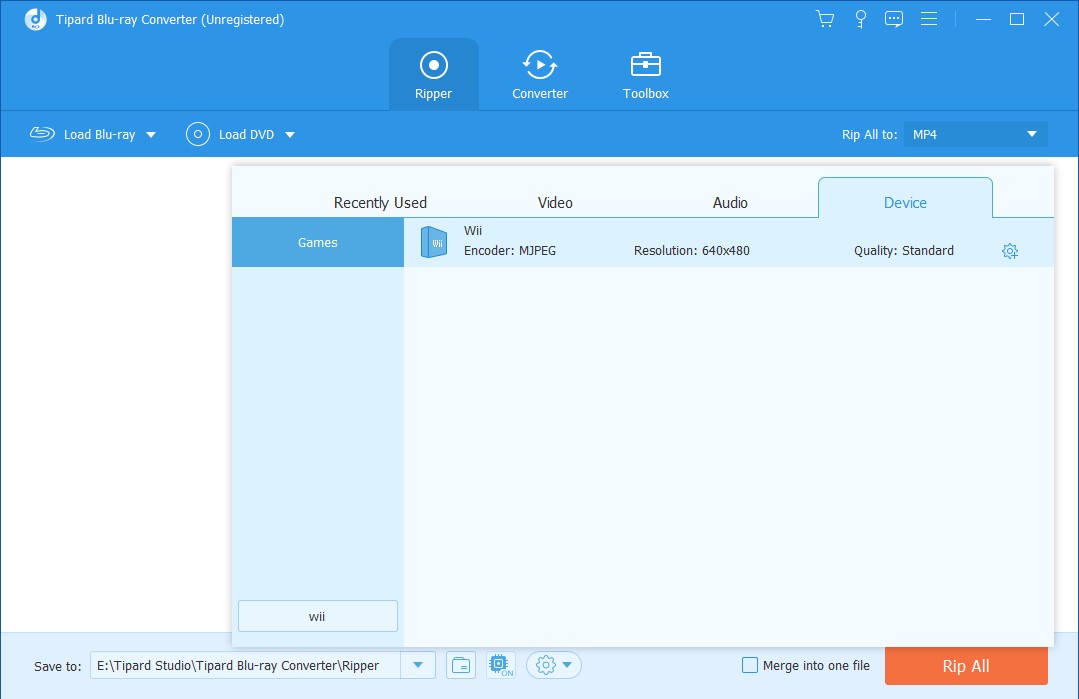Open the preferences gear dropdown

coord(554,665)
